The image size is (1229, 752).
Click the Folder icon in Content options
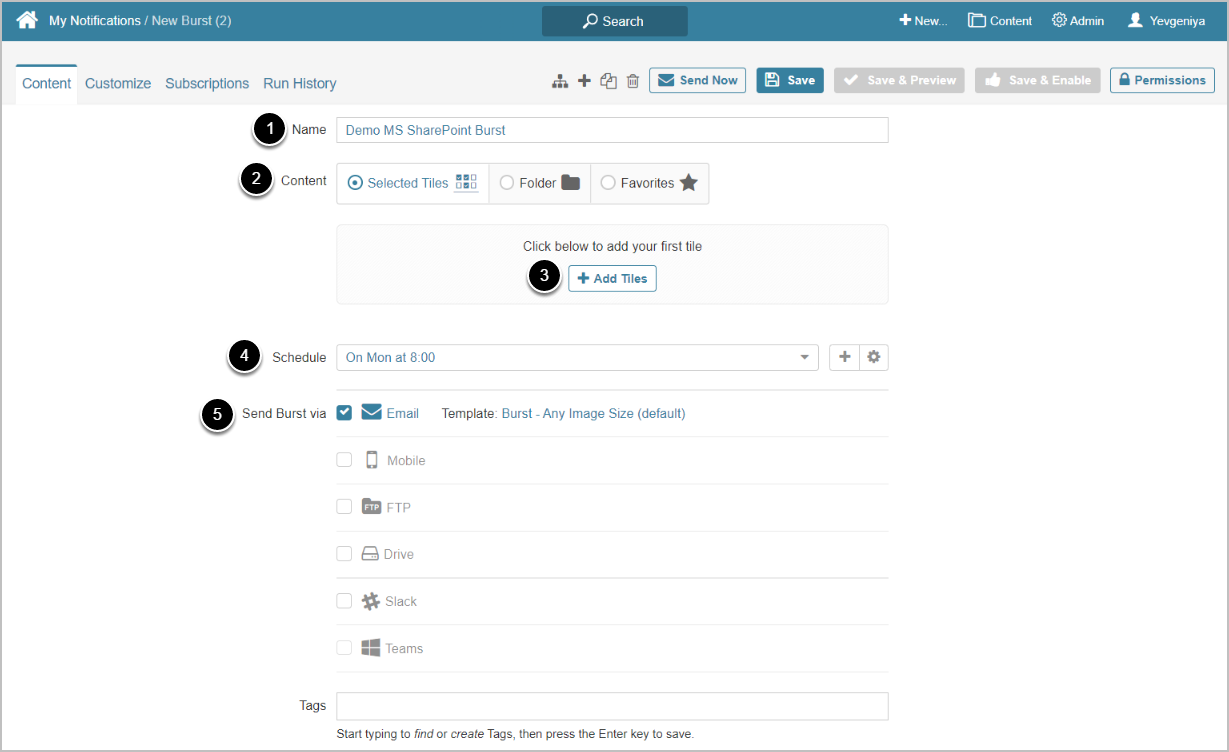click(x=571, y=183)
